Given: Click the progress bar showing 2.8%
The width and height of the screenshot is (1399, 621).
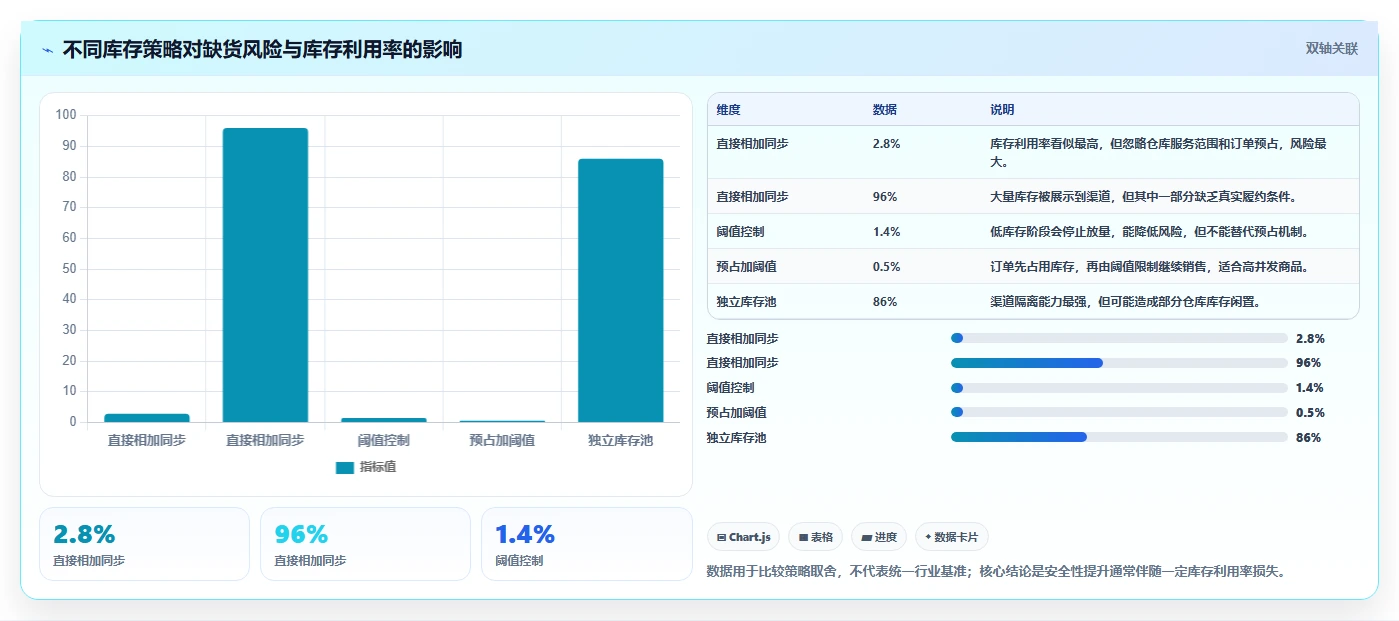Looking at the screenshot, I should tap(1119, 338).
